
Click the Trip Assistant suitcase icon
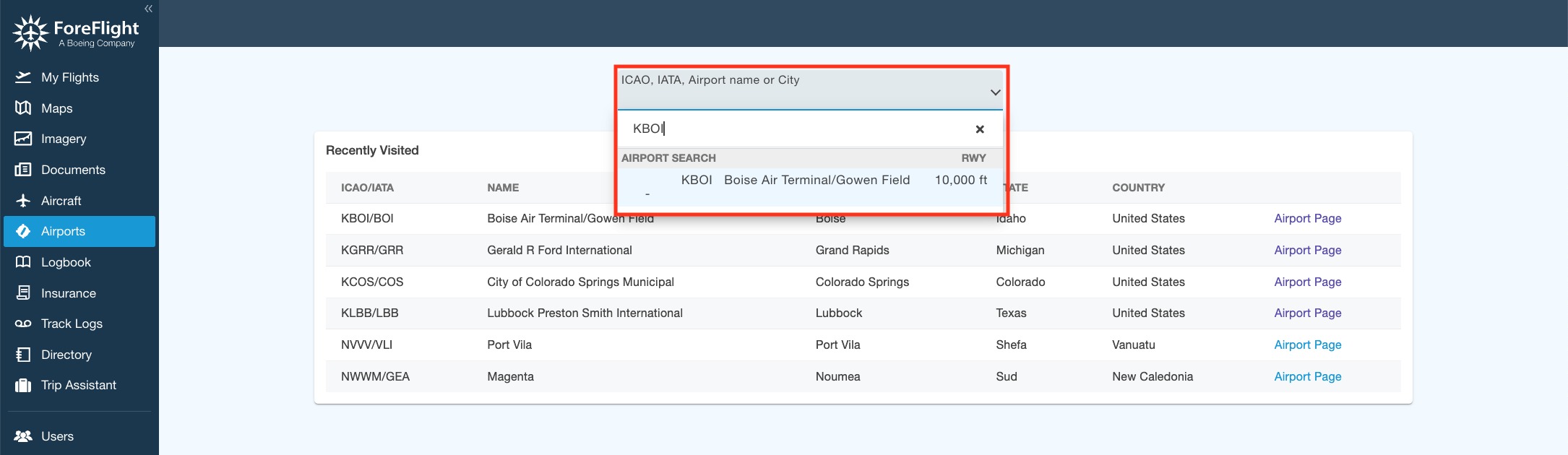tap(23, 385)
